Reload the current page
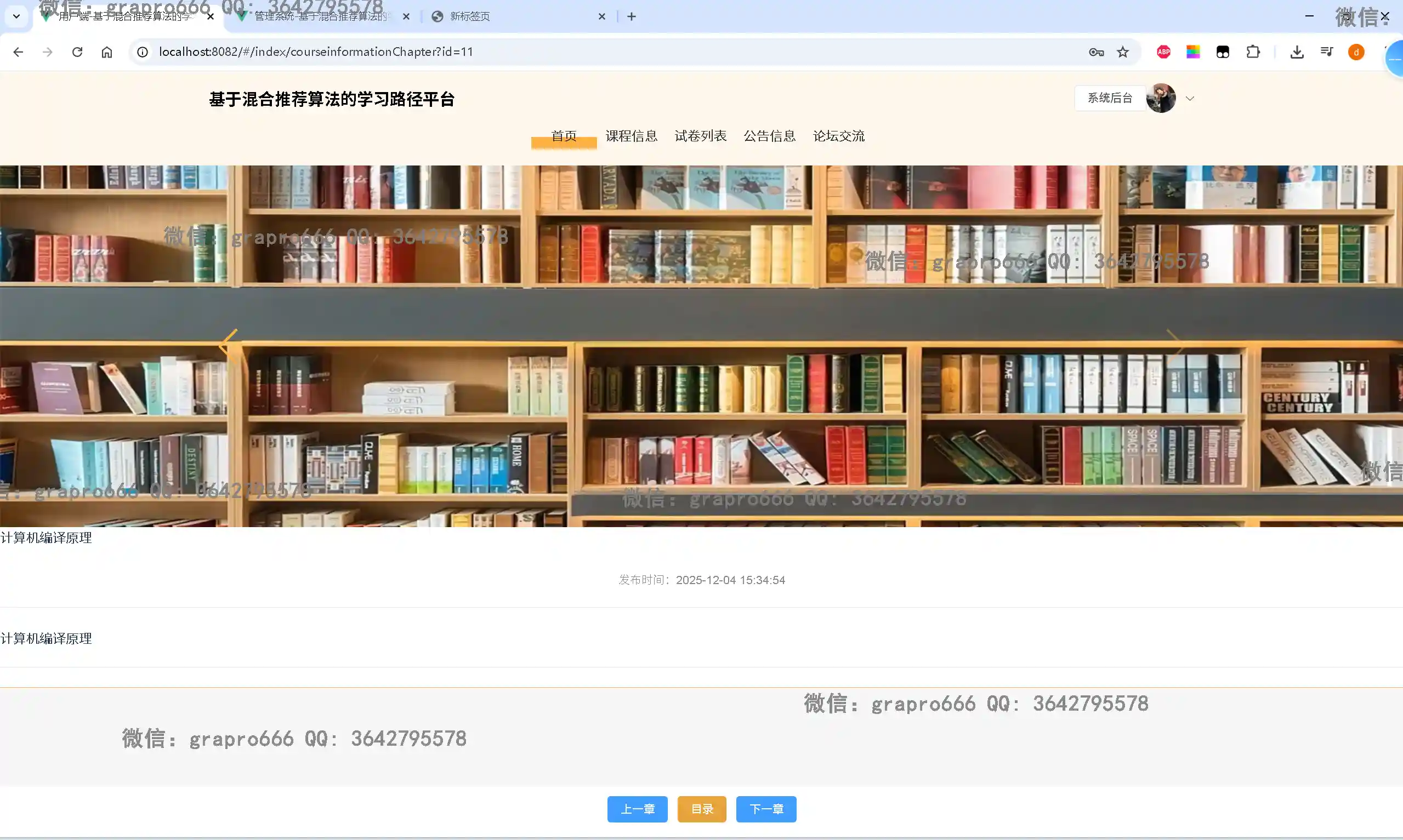Image resolution: width=1403 pixels, height=840 pixels. point(77,52)
